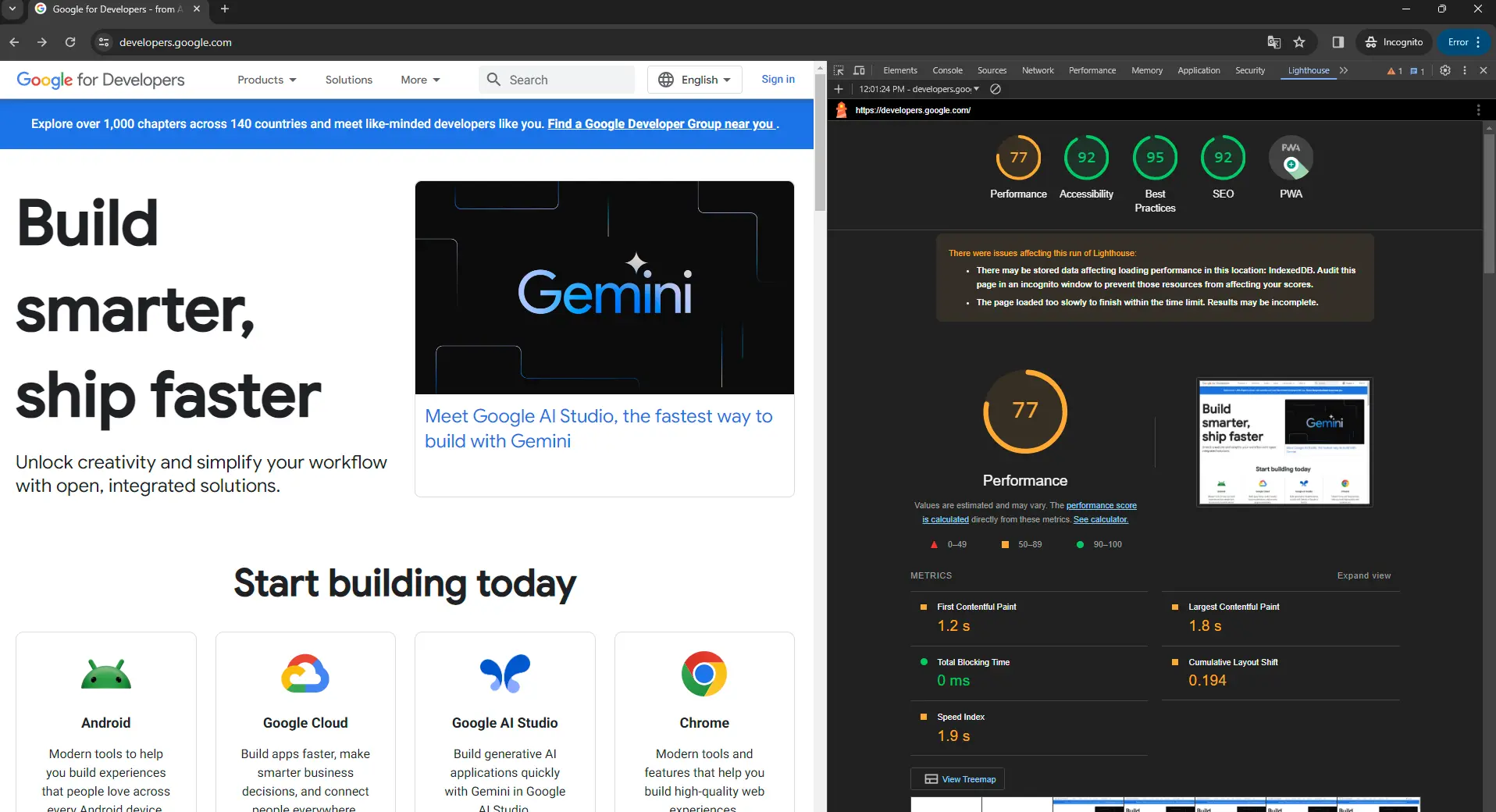Open the Application tab
This screenshot has width=1496, height=812.
click(1199, 70)
